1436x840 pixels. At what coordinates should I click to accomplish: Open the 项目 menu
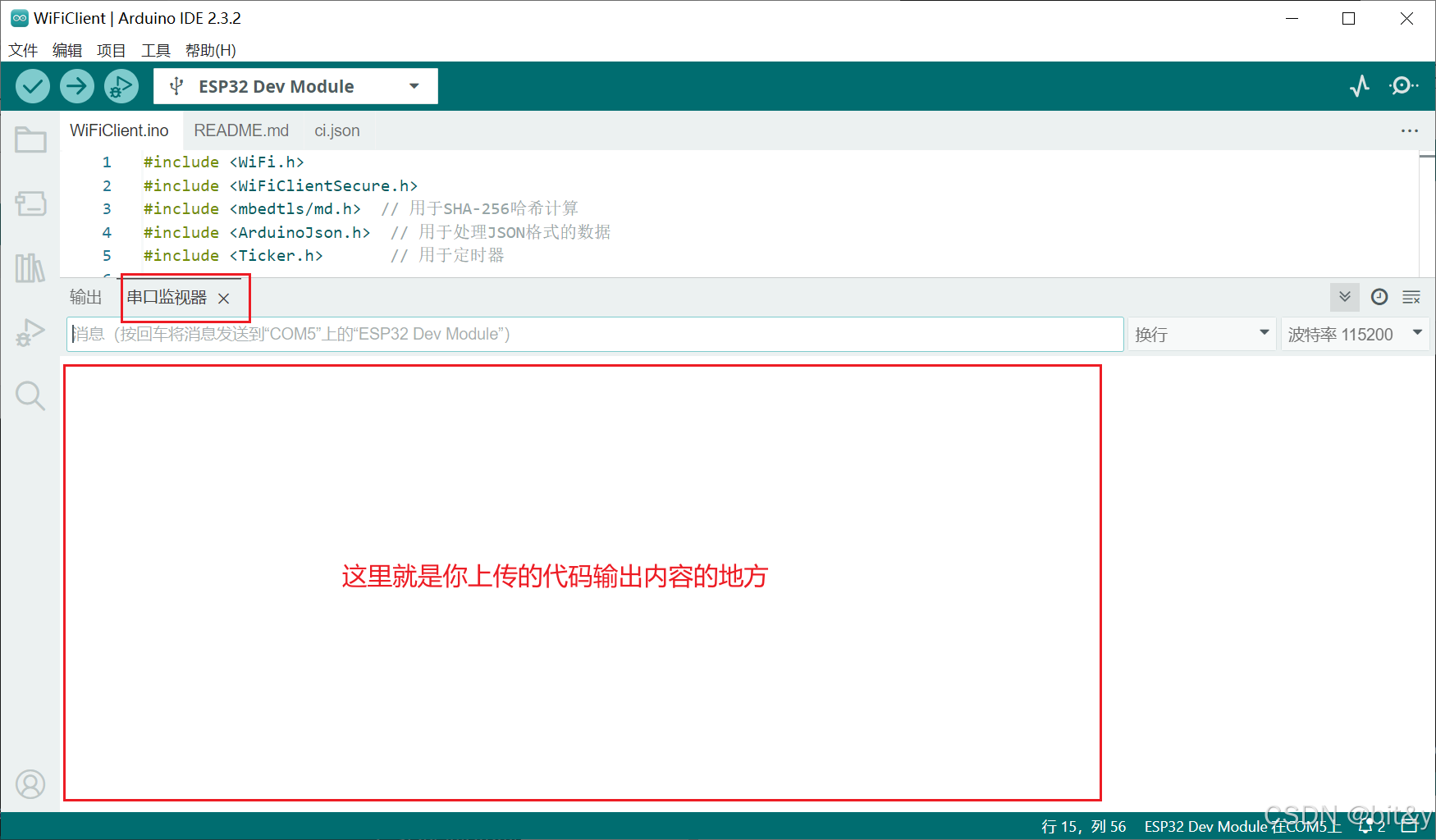click(112, 50)
